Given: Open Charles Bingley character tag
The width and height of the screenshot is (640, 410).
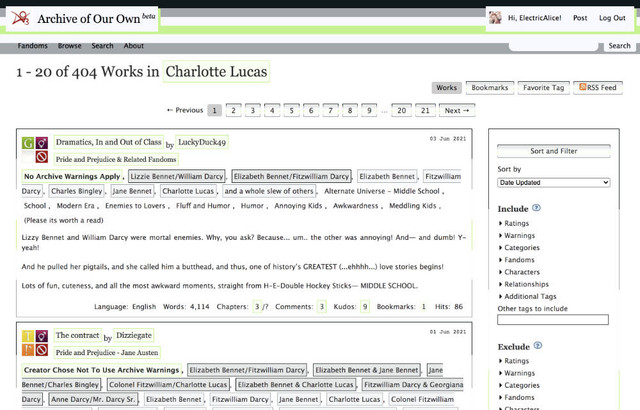Looking at the screenshot, I should point(77,191).
